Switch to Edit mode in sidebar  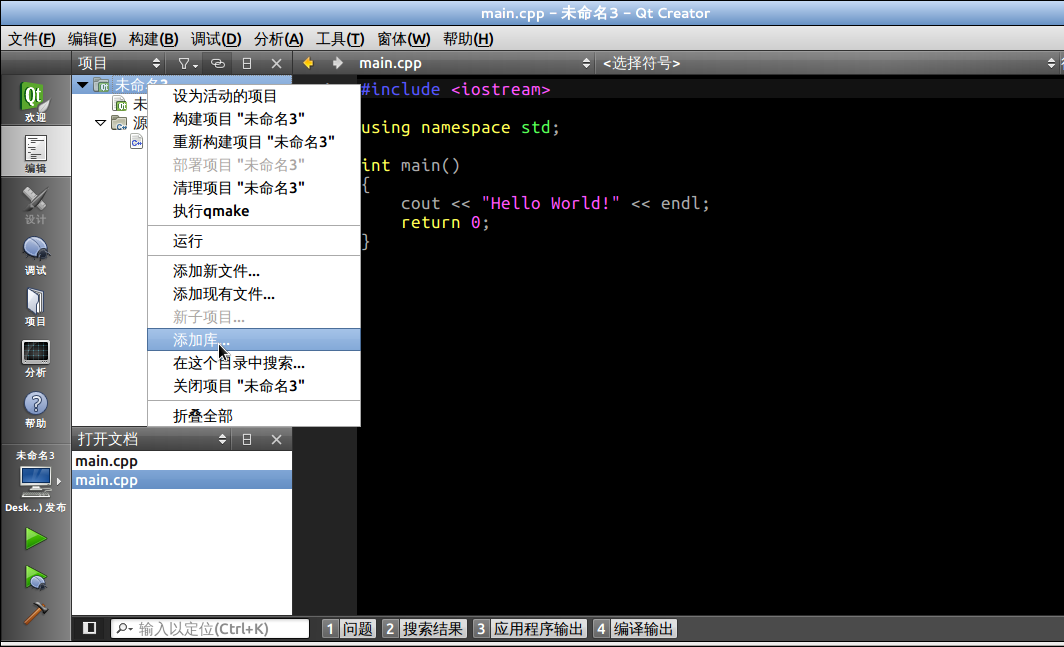point(35,153)
